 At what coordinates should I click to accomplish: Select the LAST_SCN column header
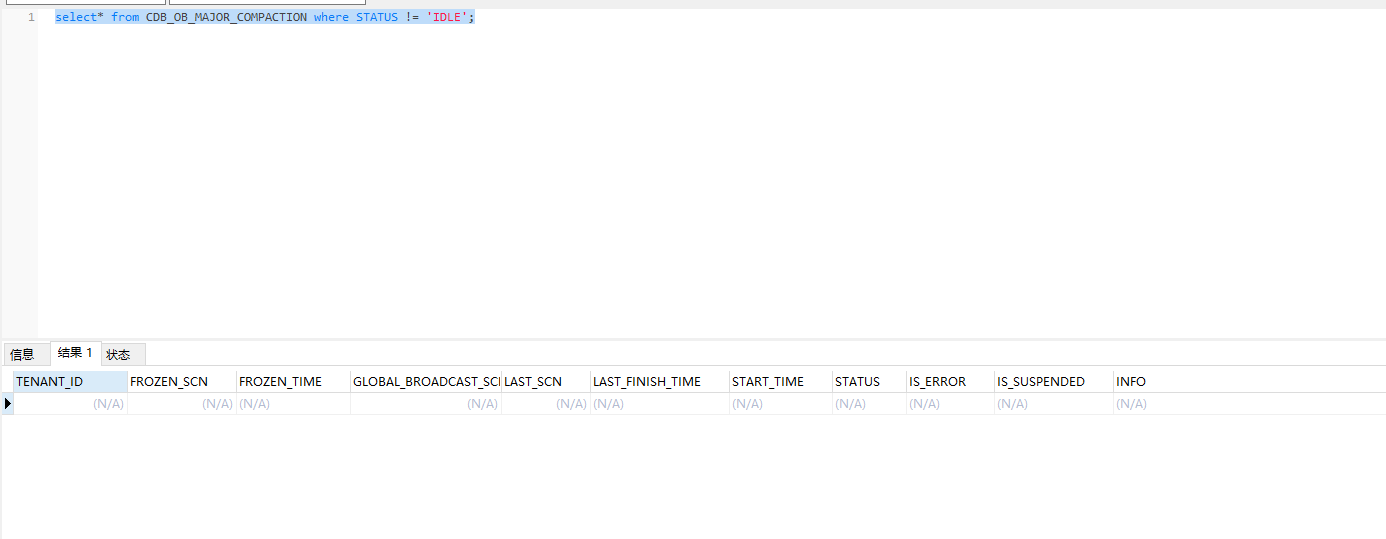546,381
